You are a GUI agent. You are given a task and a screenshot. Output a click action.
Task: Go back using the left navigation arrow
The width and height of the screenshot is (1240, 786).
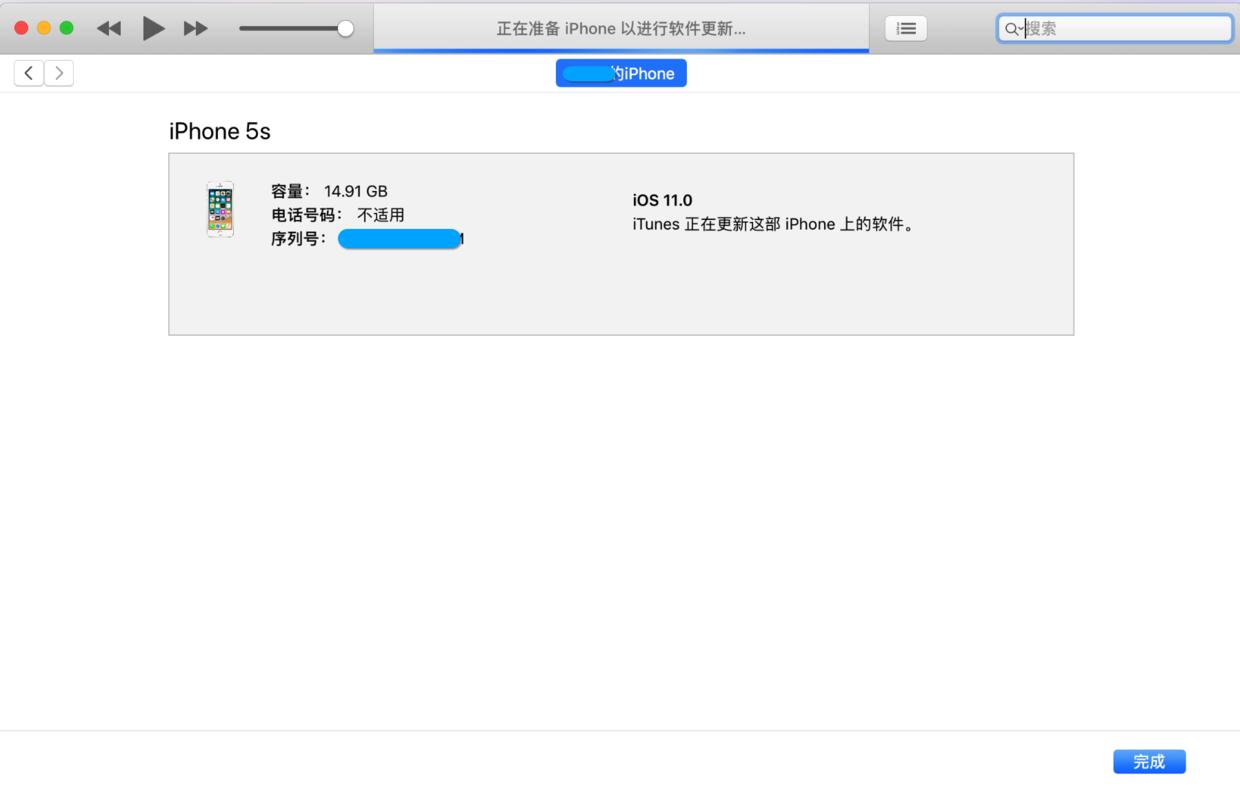click(28, 72)
